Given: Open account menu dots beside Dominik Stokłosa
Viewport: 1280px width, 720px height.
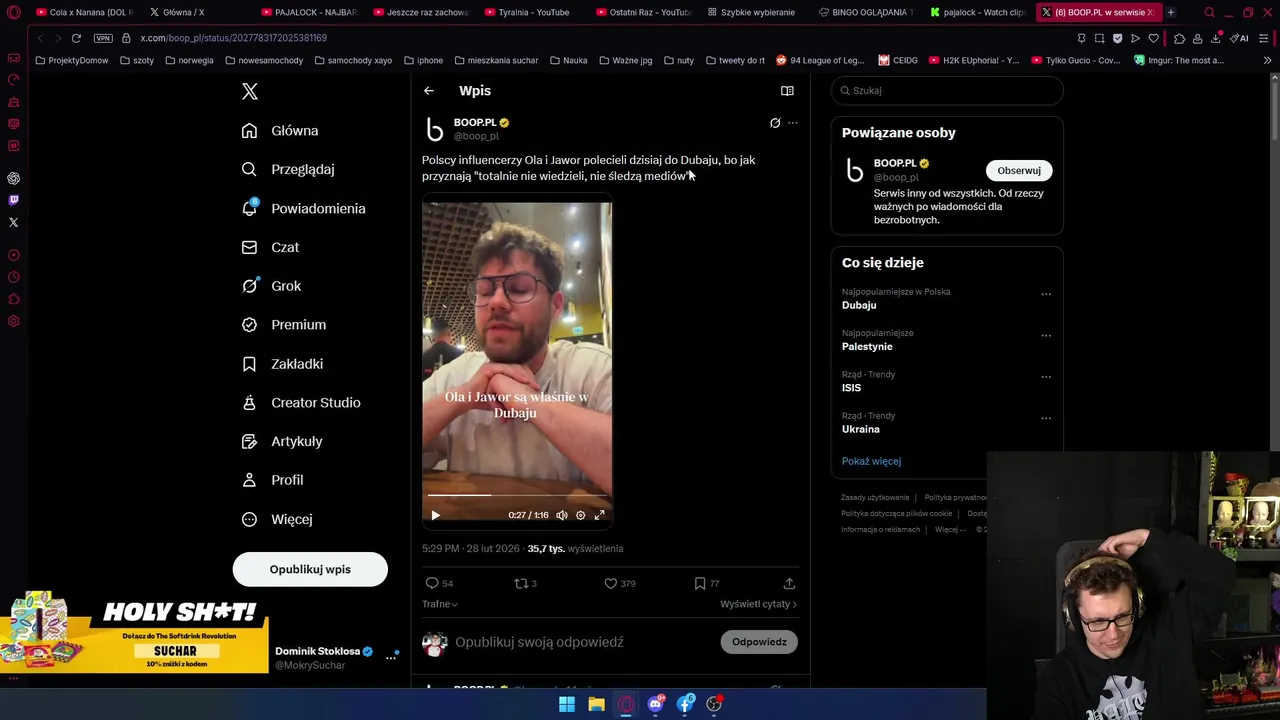Looking at the screenshot, I should (391, 657).
